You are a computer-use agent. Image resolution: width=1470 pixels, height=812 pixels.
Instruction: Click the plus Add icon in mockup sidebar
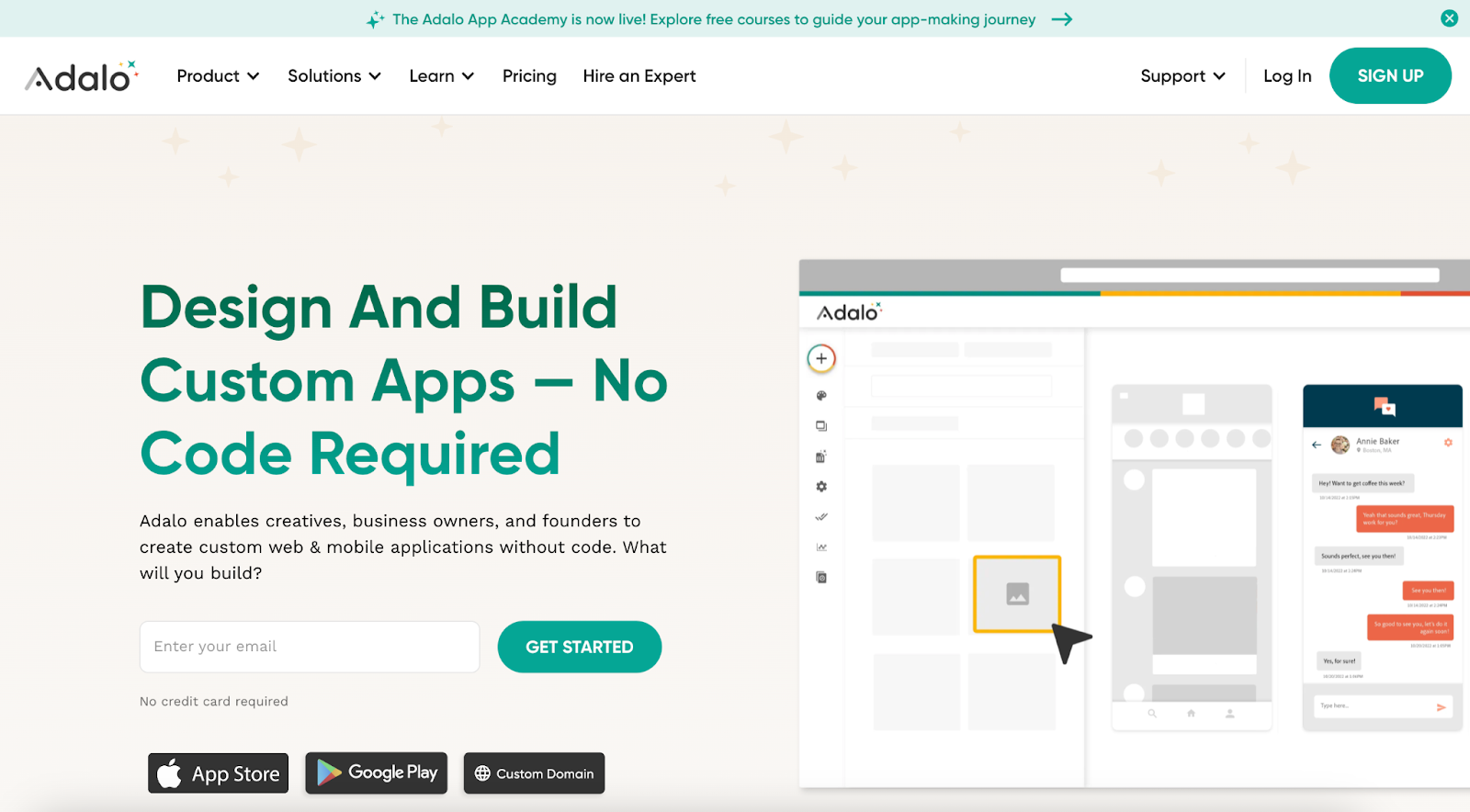click(x=821, y=358)
